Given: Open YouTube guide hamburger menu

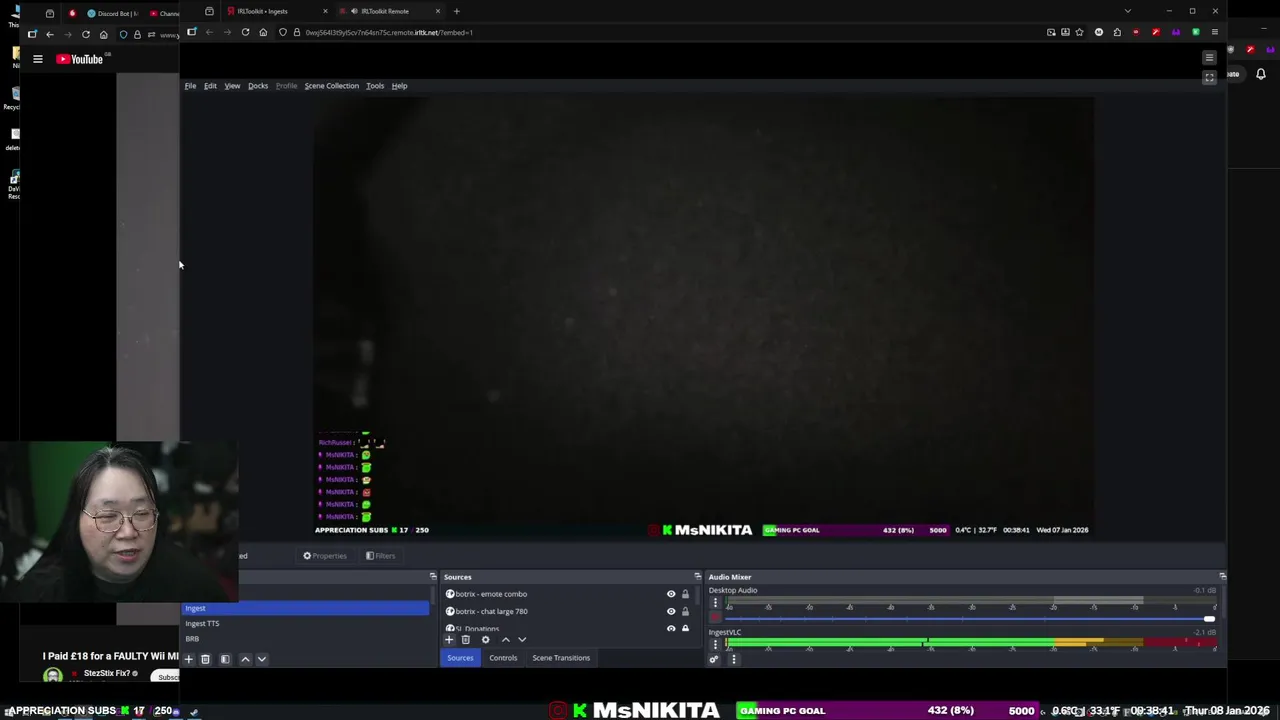Looking at the screenshot, I should click(38, 59).
